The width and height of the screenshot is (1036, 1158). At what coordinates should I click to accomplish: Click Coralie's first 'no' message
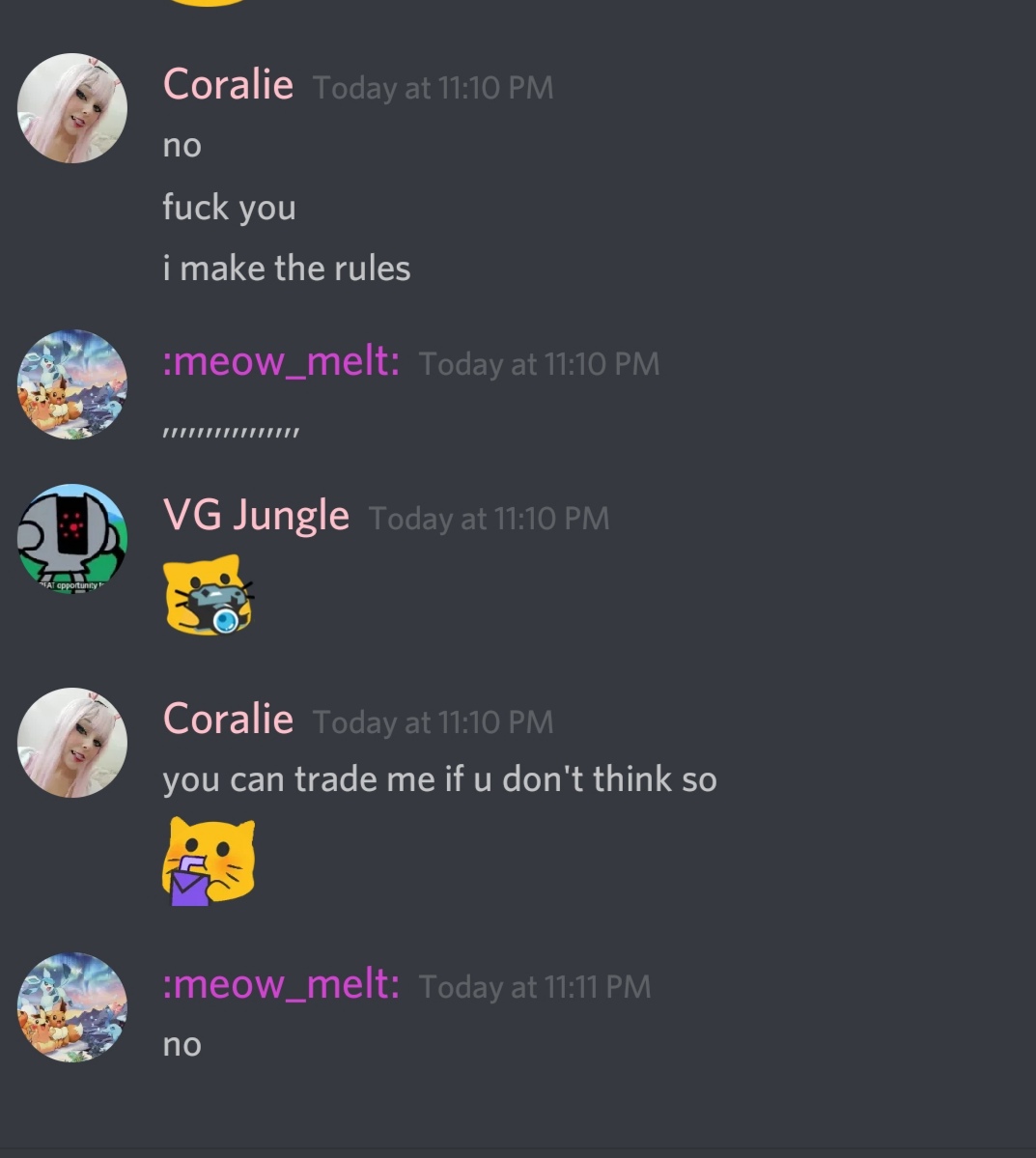pyautogui.click(x=182, y=146)
